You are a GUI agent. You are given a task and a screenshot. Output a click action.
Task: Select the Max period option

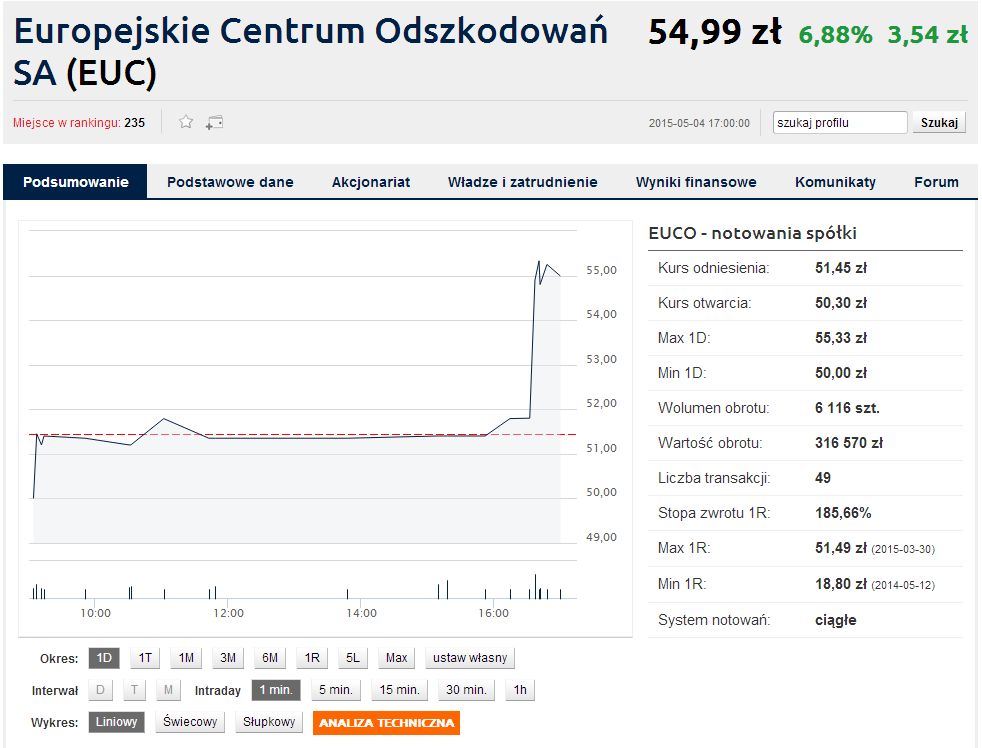pos(396,658)
